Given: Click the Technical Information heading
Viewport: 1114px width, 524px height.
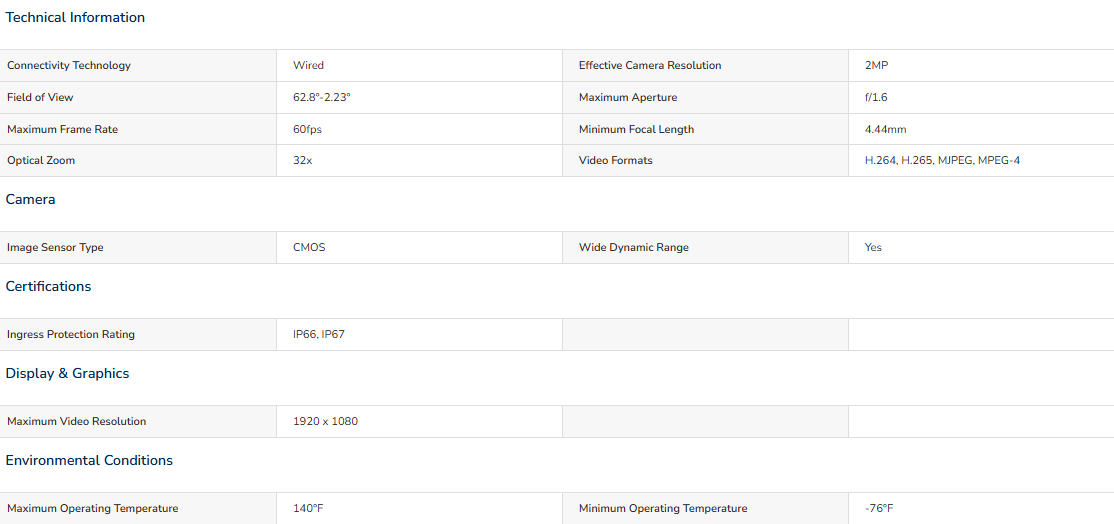Looking at the screenshot, I should 75,18.
